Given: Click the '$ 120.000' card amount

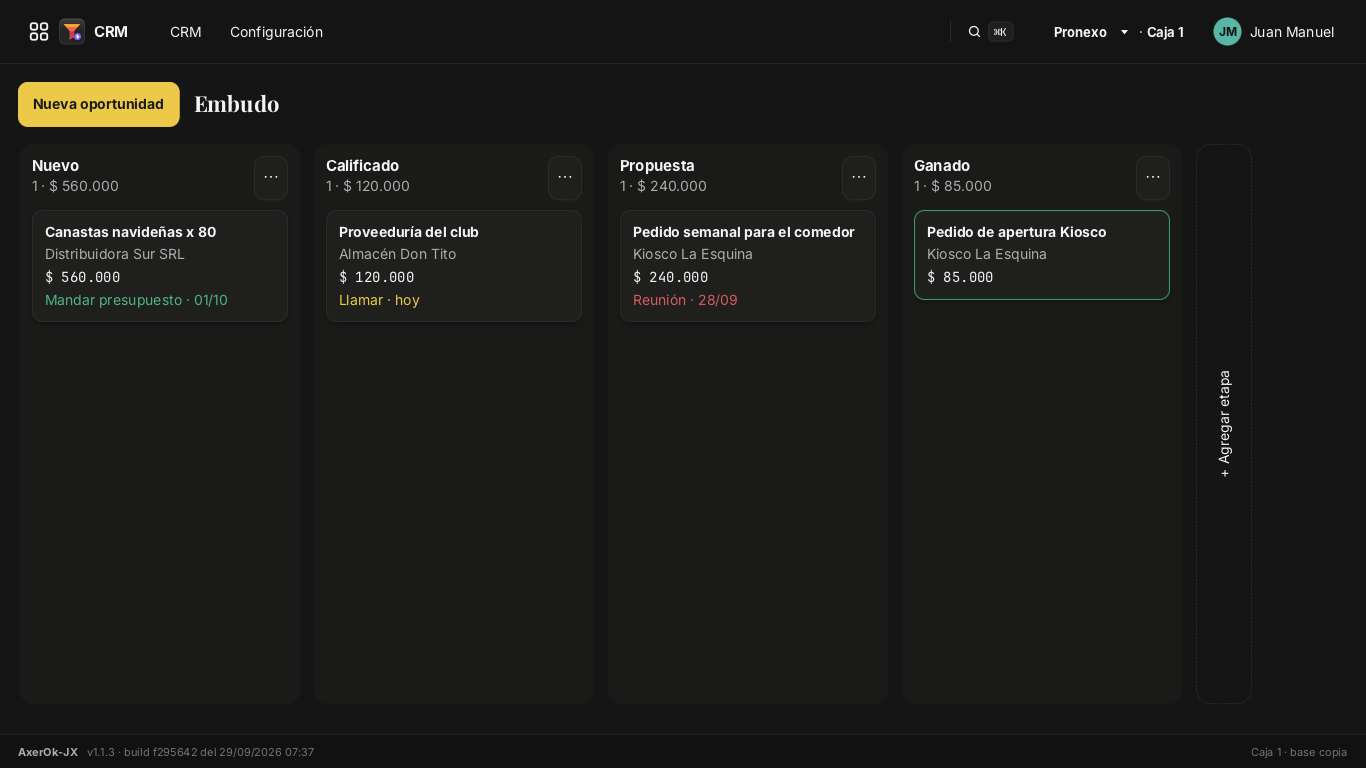Looking at the screenshot, I should (377, 277).
